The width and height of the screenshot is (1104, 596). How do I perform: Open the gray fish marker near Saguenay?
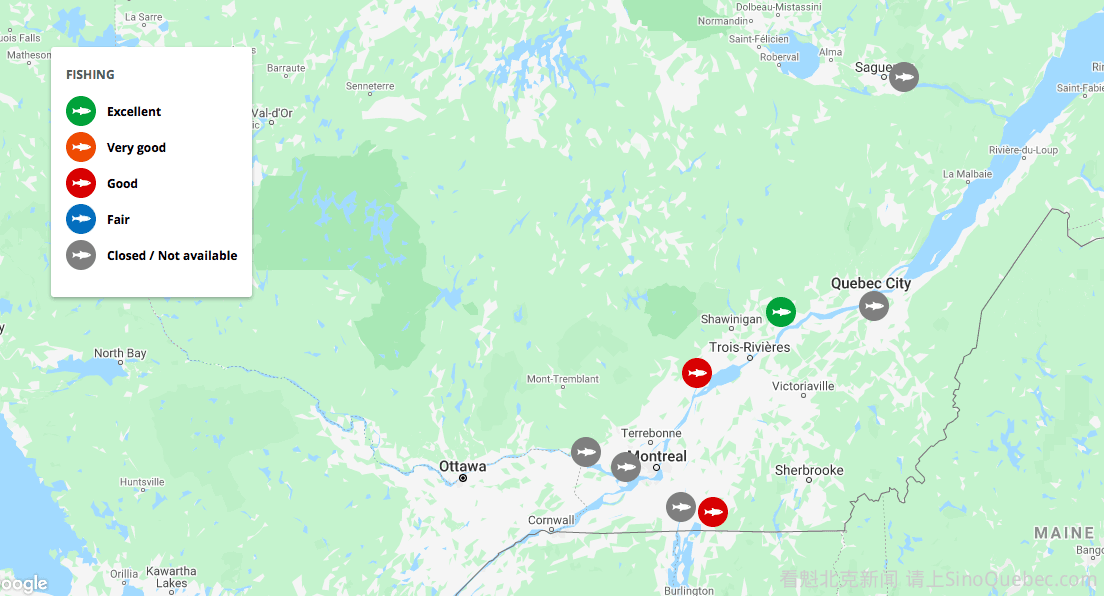(904, 77)
